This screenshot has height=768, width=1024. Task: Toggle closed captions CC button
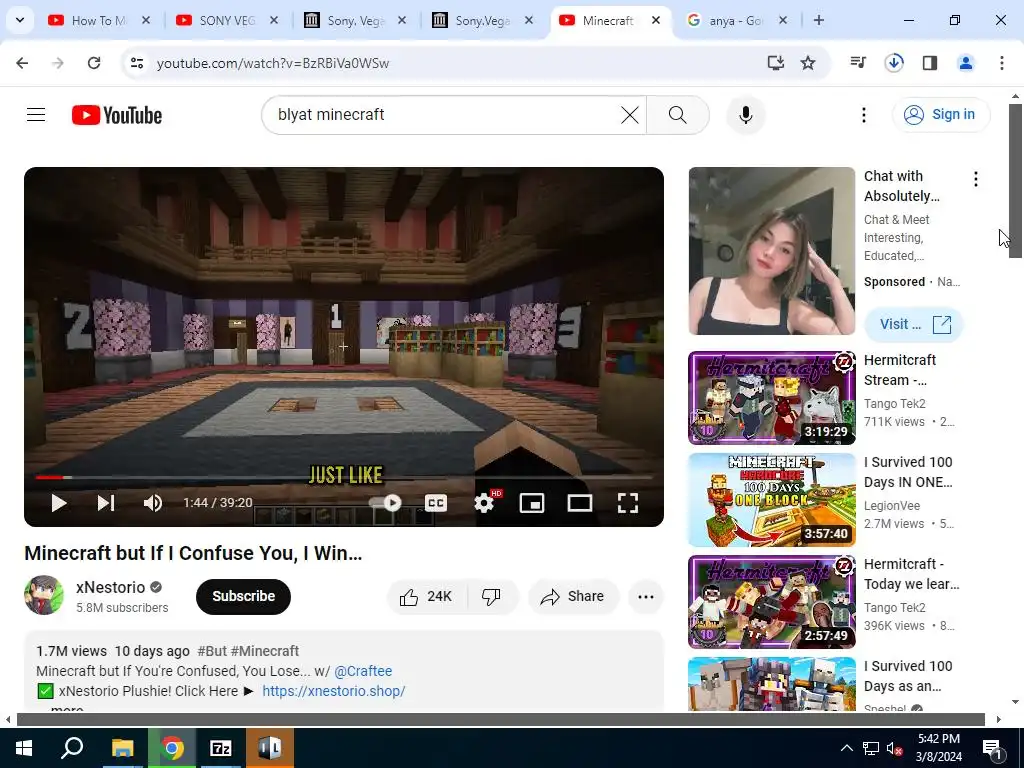436,503
